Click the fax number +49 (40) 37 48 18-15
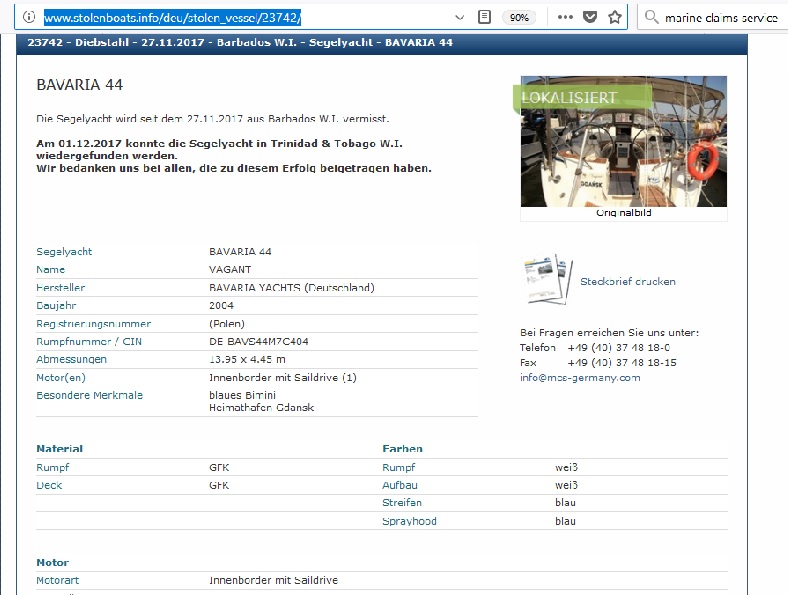The image size is (788, 595). 622,362
